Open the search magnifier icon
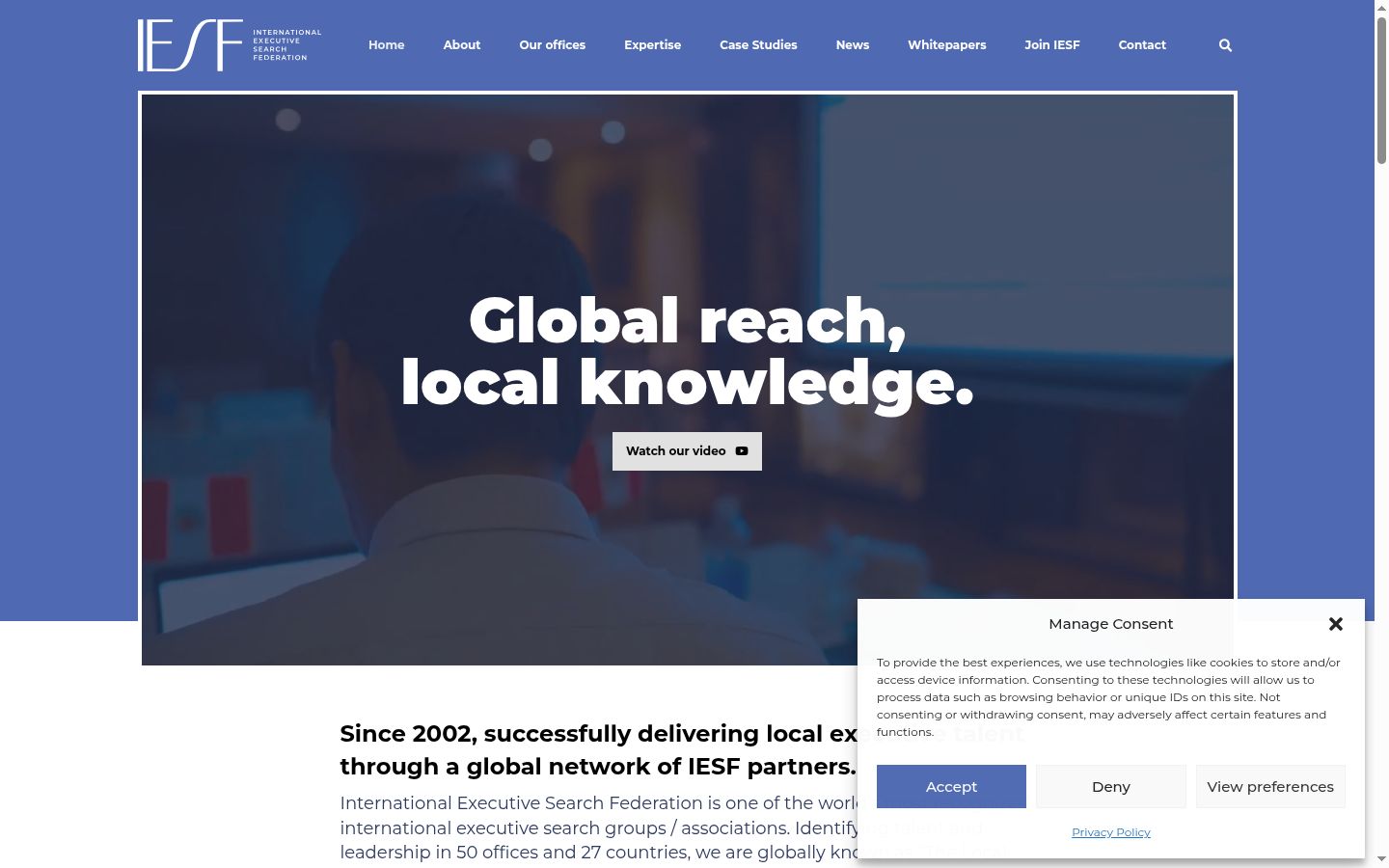 point(1225,45)
